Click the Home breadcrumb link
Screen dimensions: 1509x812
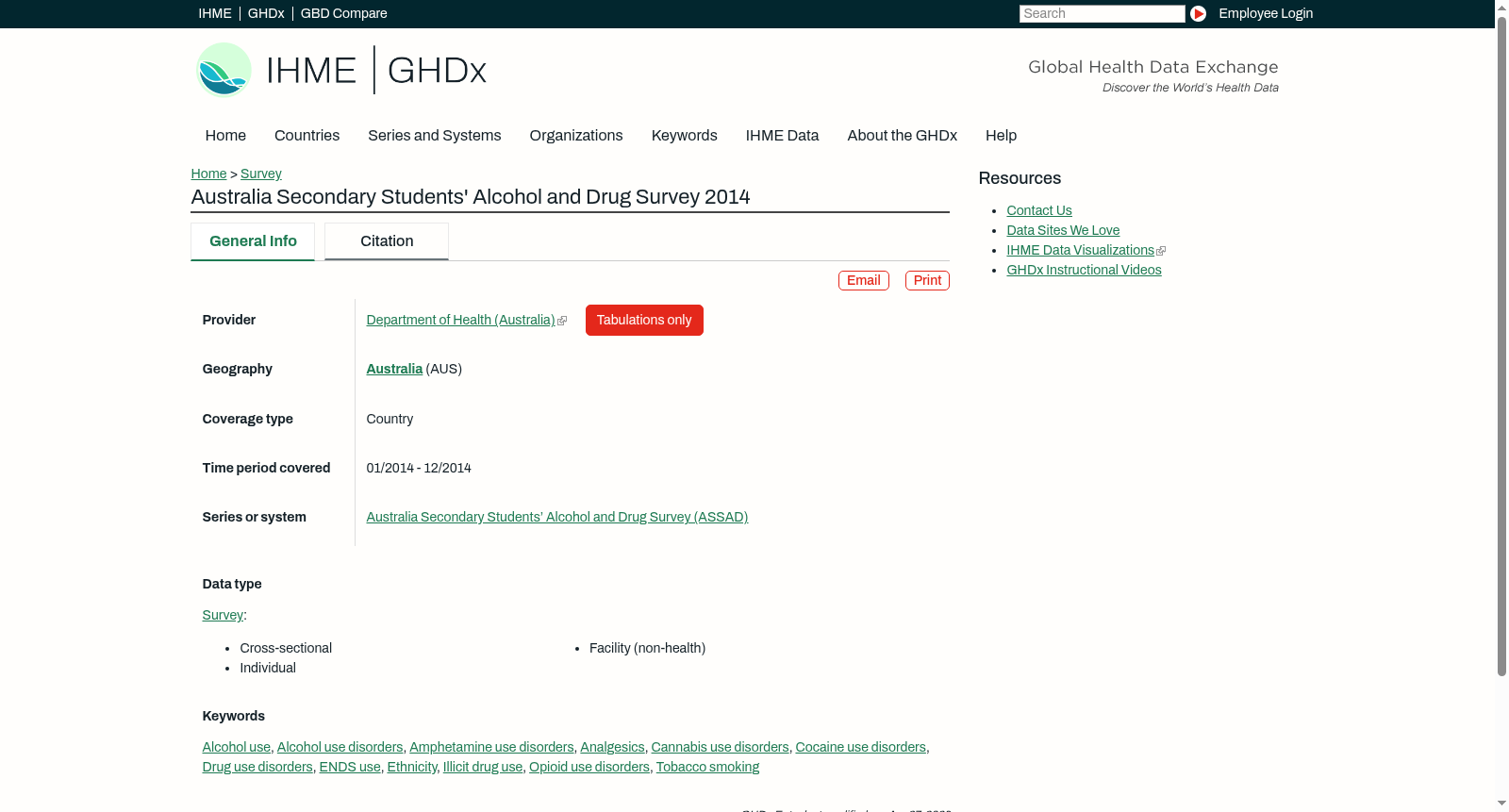pos(208,174)
